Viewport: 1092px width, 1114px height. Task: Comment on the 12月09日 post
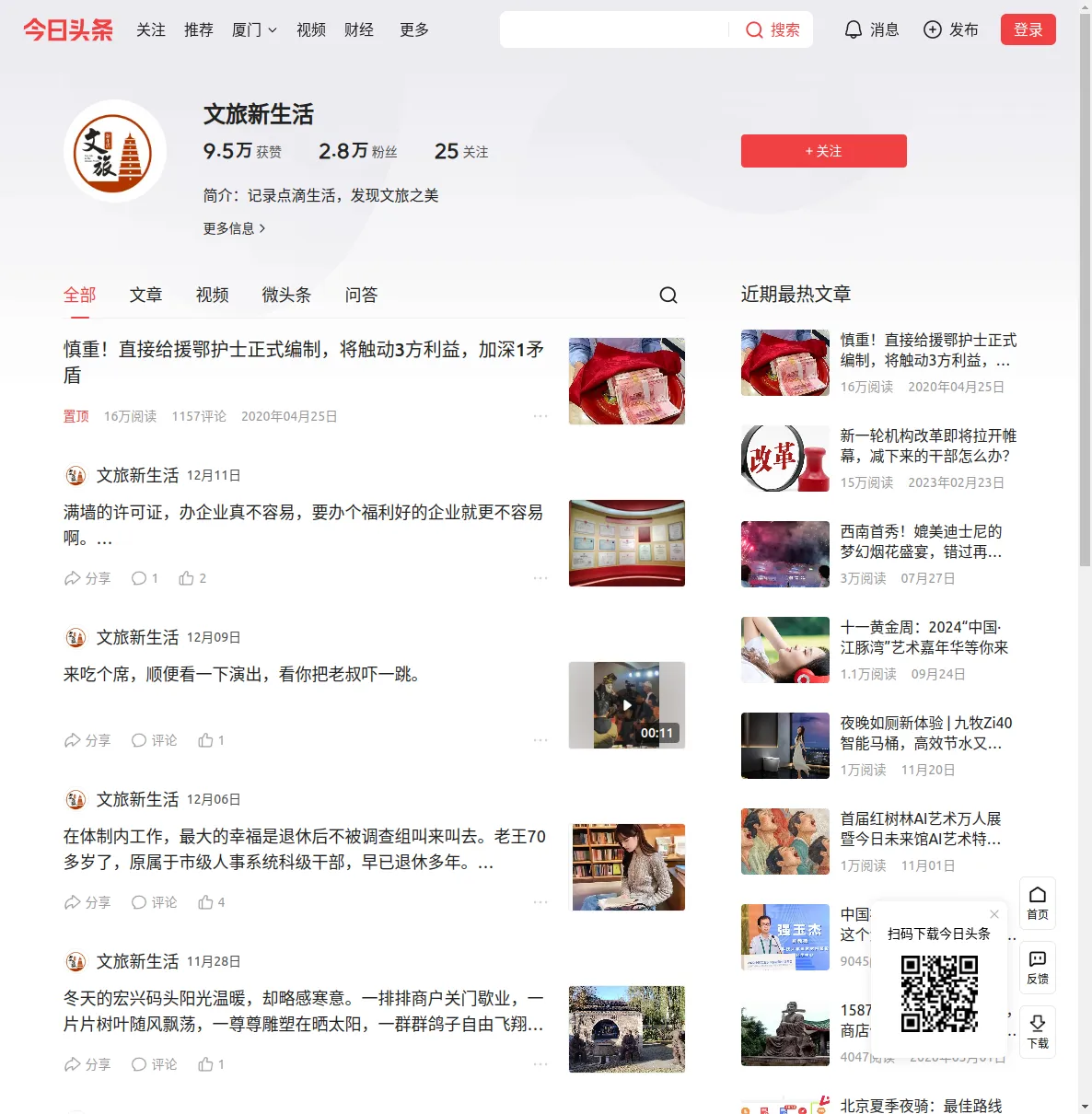coord(154,740)
